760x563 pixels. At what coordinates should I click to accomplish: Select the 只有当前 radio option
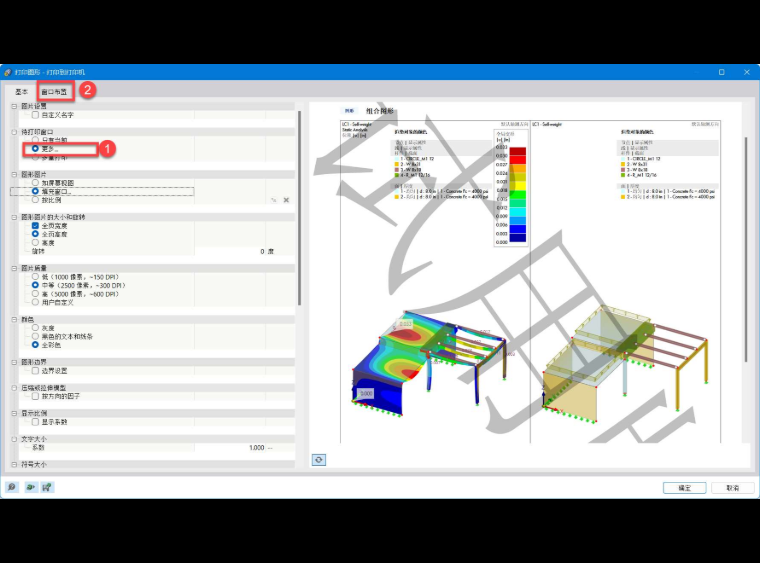35,140
